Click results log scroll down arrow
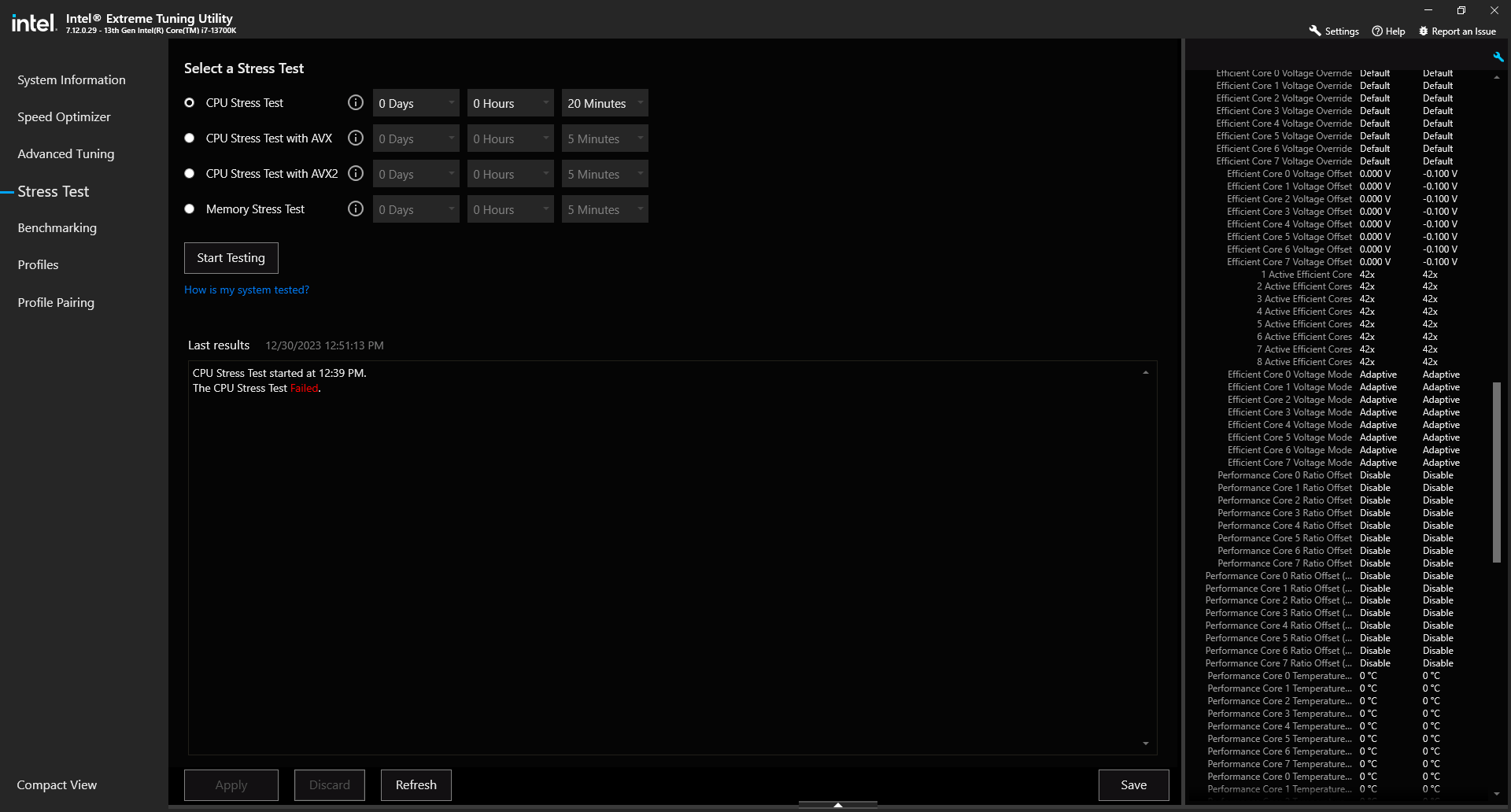This screenshot has height=812, width=1511. (1146, 744)
